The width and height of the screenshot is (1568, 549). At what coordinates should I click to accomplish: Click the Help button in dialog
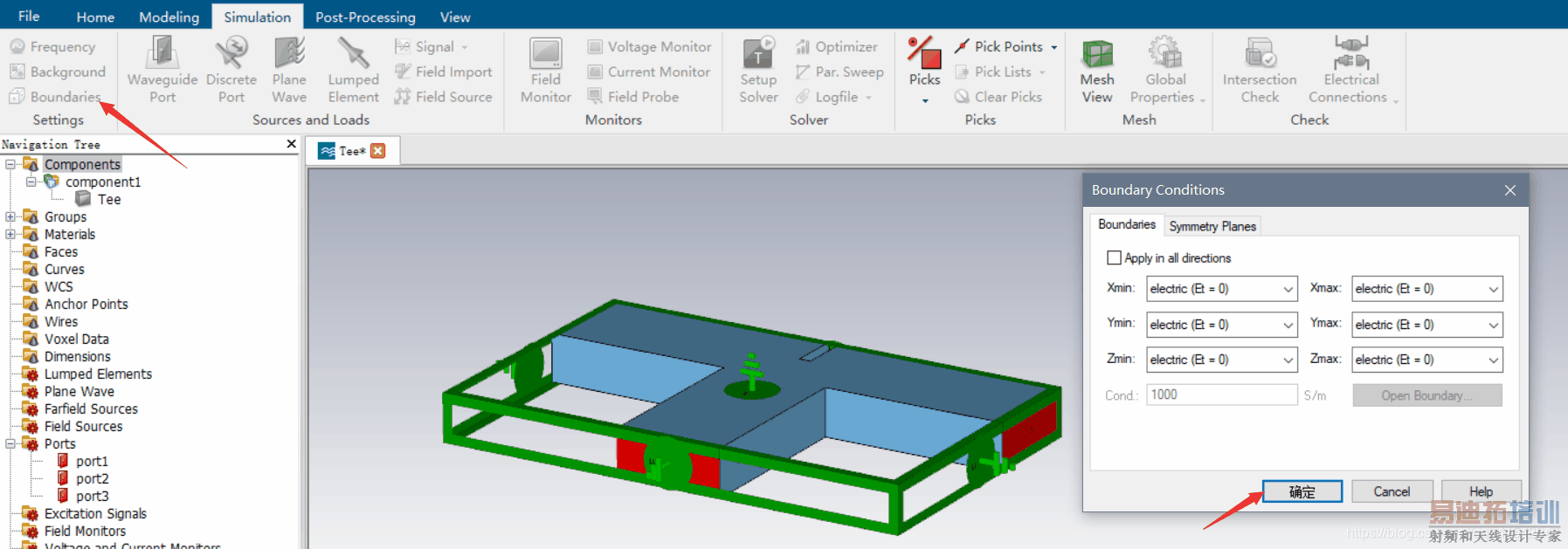pyautogui.click(x=1481, y=491)
